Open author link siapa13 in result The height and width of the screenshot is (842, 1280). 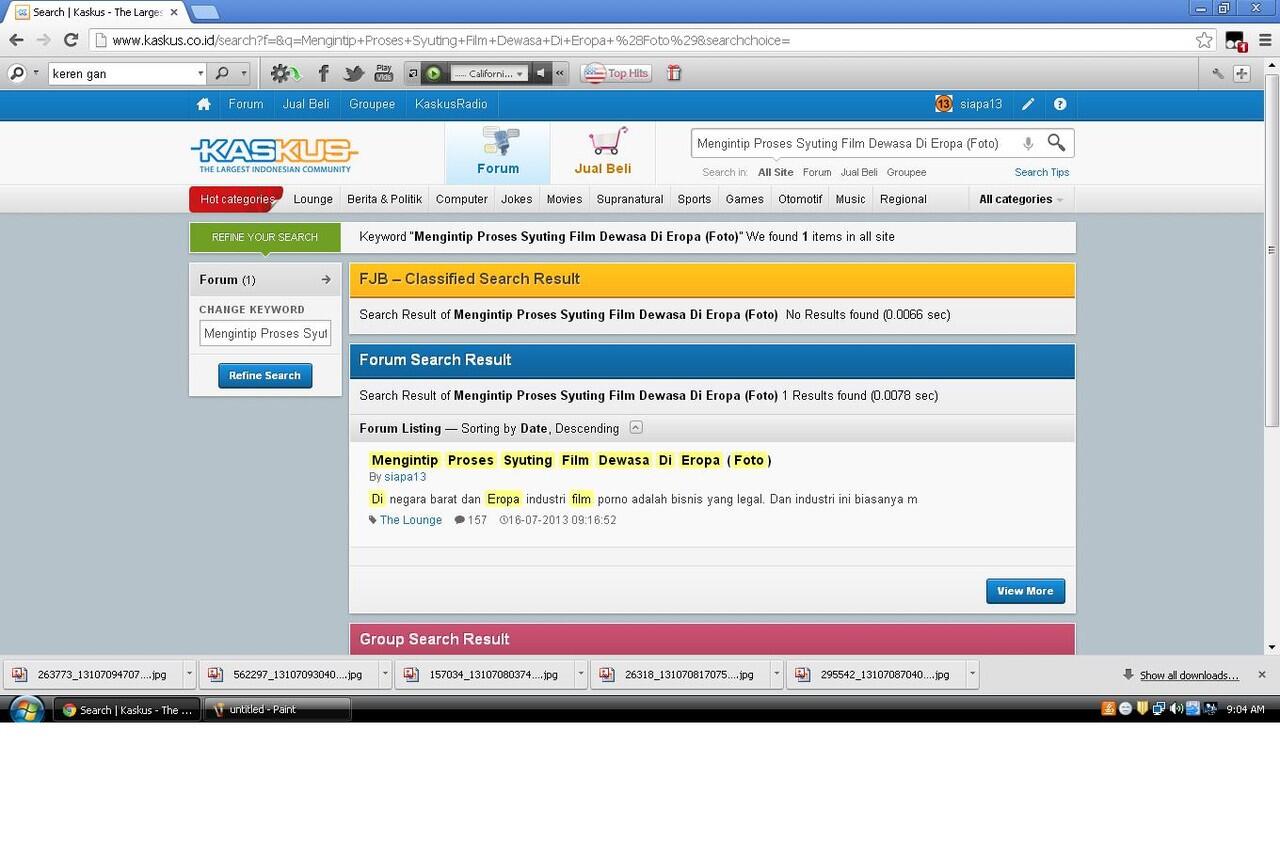click(405, 477)
